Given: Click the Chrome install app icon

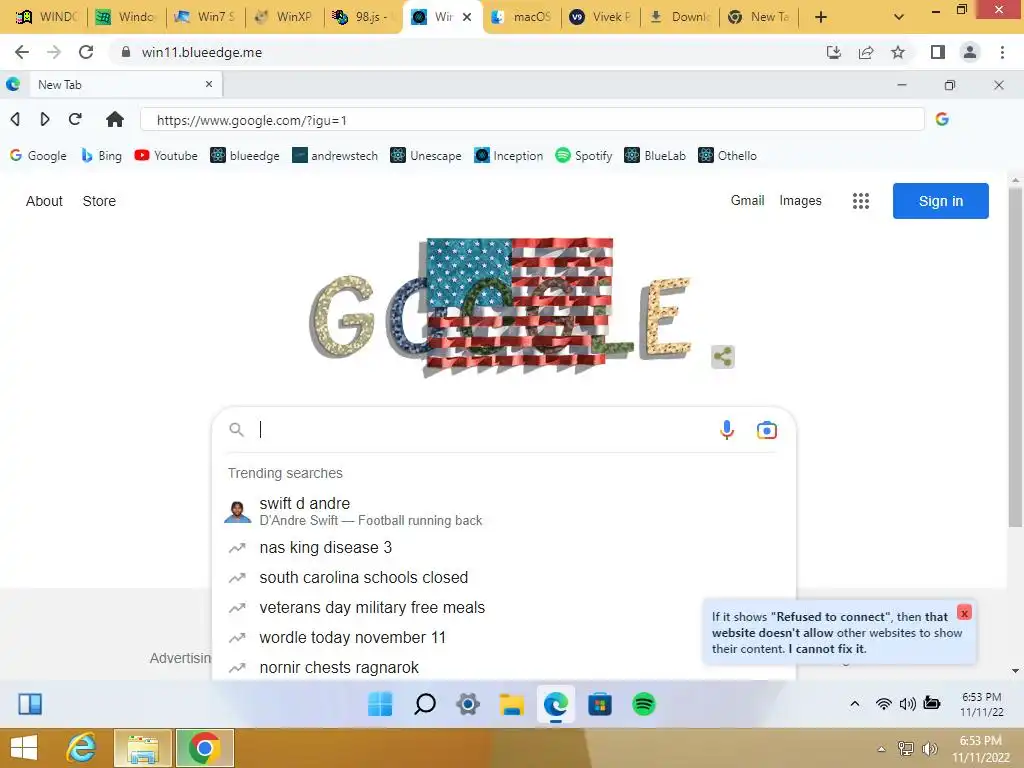Looking at the screenshot, I should pyautogui.click(x=834, y=52).
